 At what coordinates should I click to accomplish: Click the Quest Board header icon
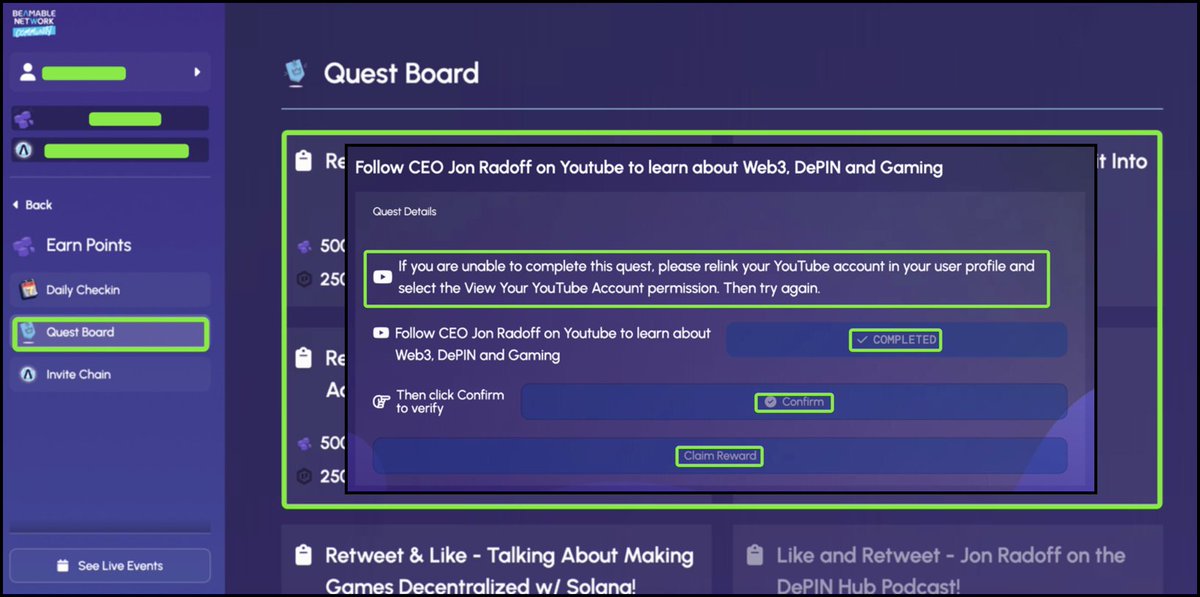tap(296, 72)
